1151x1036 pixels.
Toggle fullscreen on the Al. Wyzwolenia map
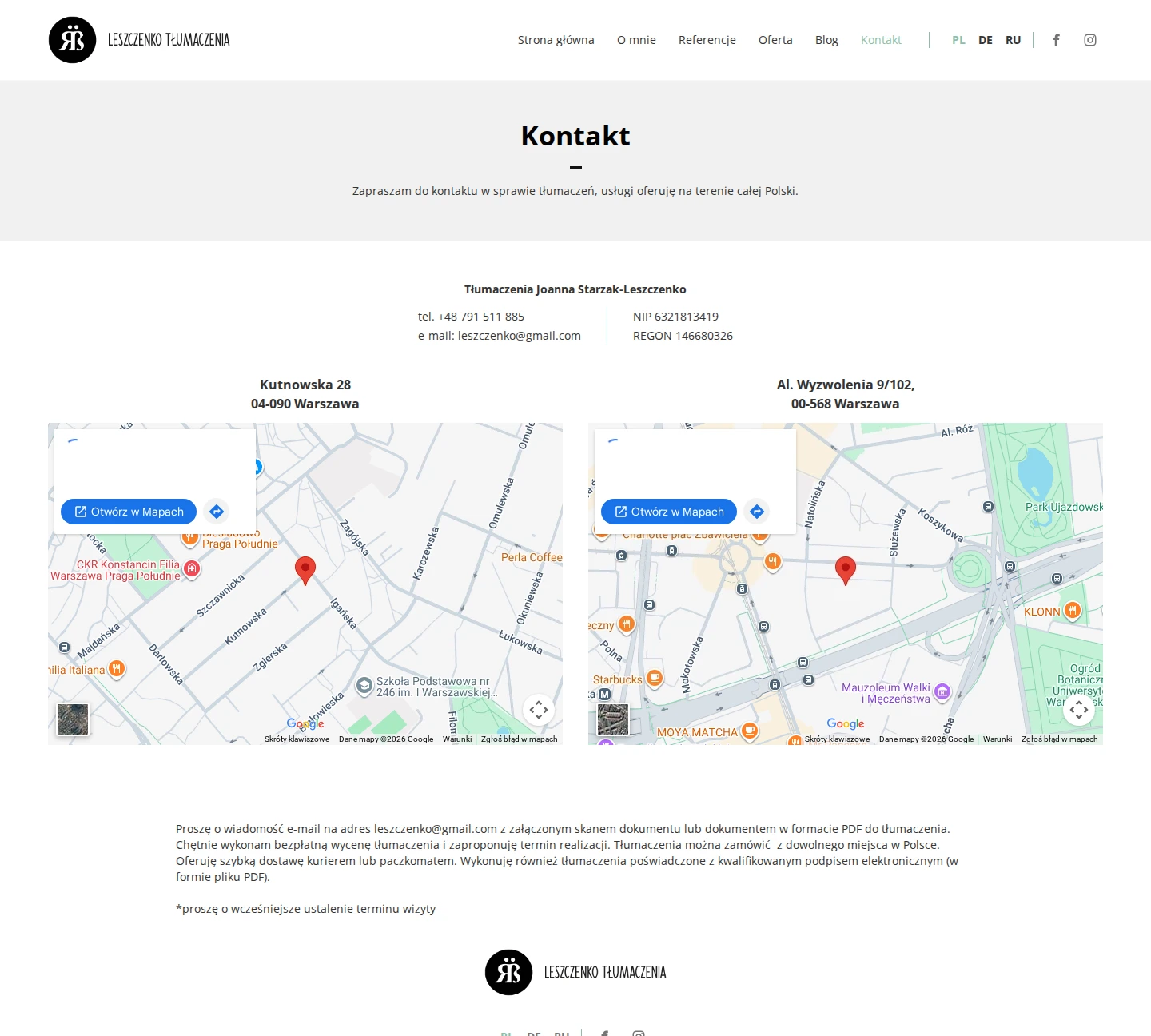pyautogui.click(x=1079, y=709)
